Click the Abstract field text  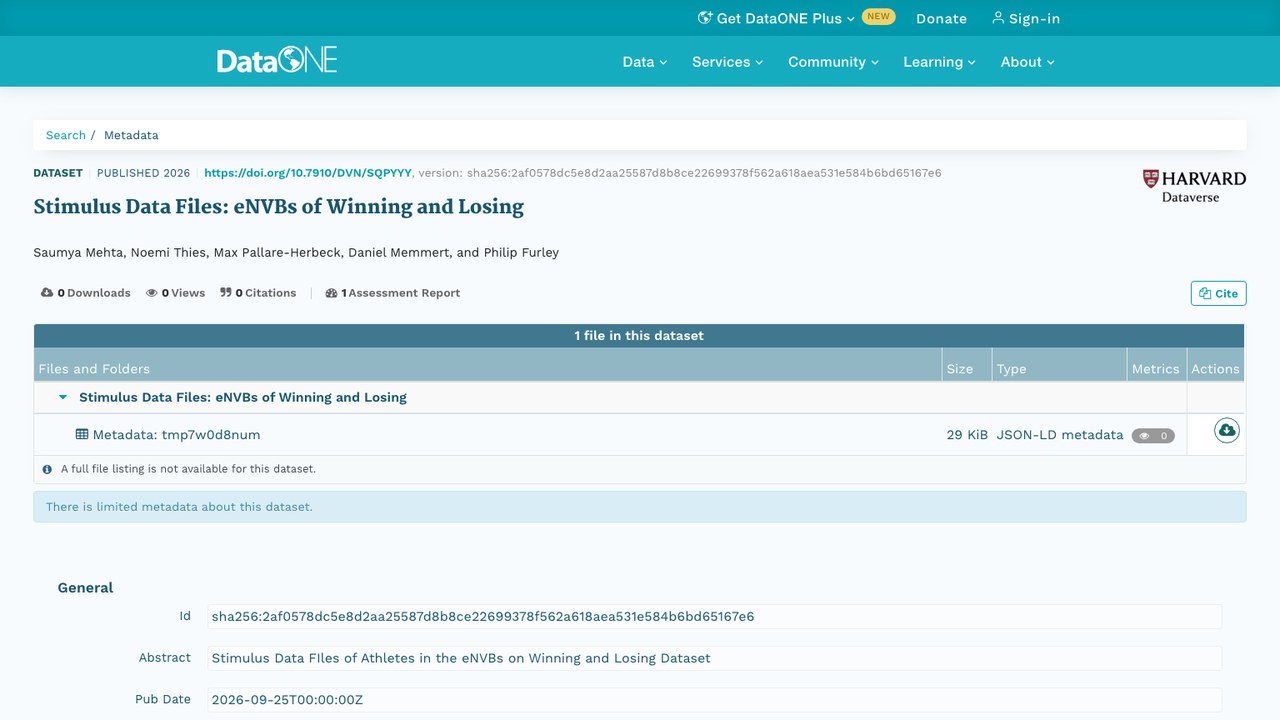pyautogui.click(x=715, y=658)
